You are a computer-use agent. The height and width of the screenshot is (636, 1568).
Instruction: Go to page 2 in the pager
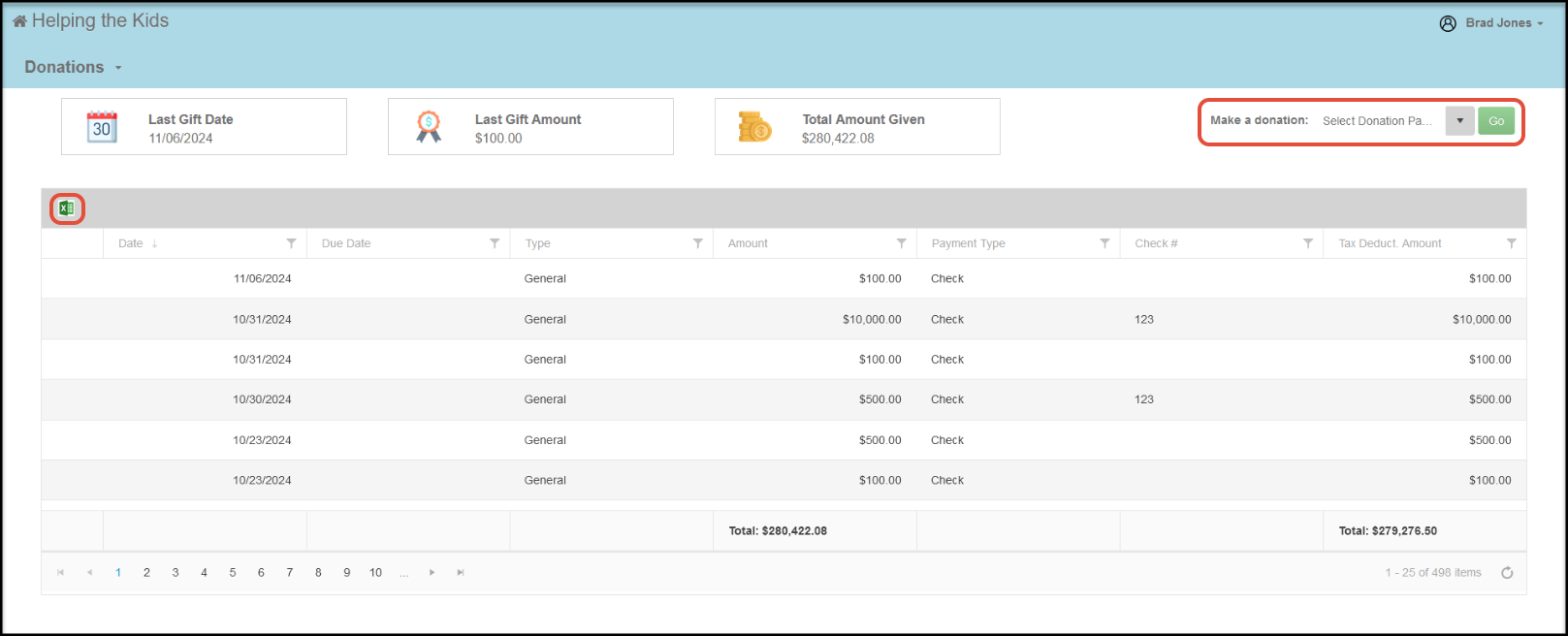pyautogui.click(x=146, y=573)
